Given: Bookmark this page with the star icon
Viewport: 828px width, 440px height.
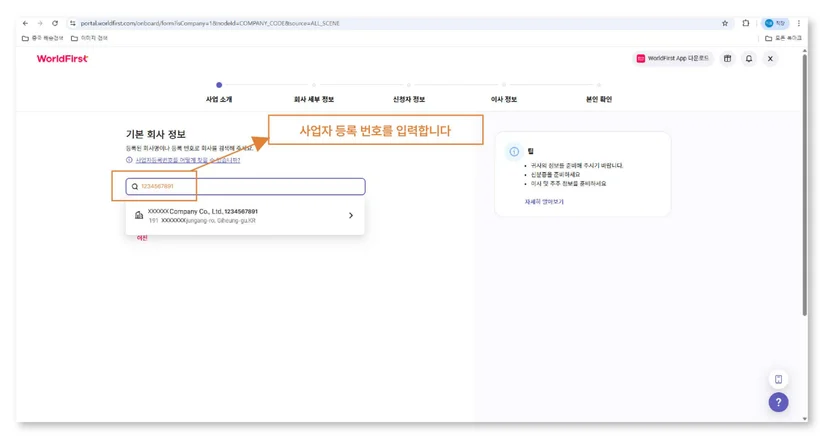Looking at the screenshot, I should coord(724,23).
